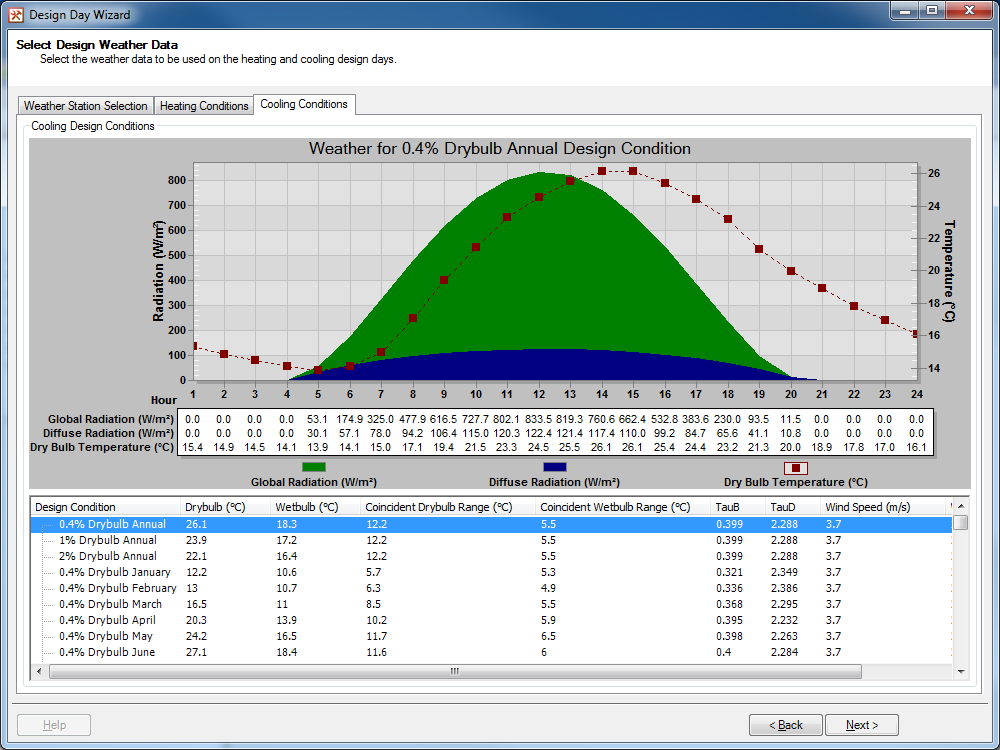Click the vertical scrollbar thumb
The image size is (1000, 750).
click(x=960, y=522)
